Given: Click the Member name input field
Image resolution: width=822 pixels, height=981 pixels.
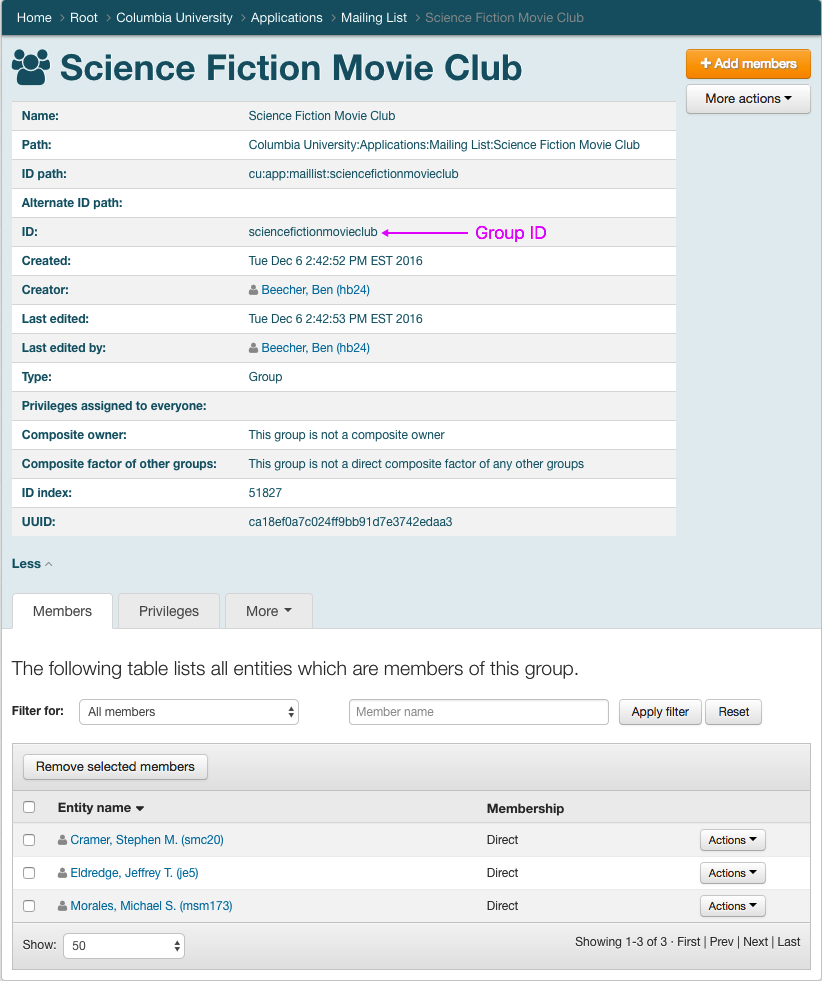Looking at the screenshot, I should (479, 712).
